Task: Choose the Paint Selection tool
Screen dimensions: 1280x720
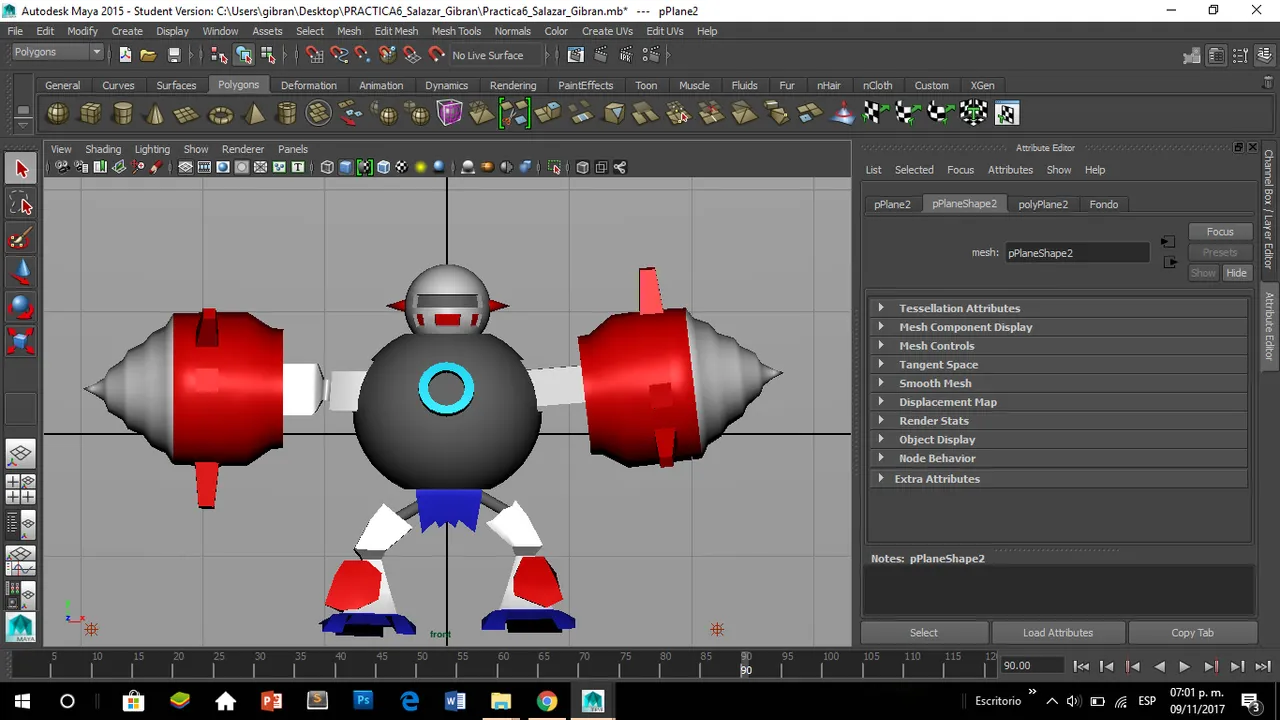Action: pyautogui.click(x=21, y=239)
